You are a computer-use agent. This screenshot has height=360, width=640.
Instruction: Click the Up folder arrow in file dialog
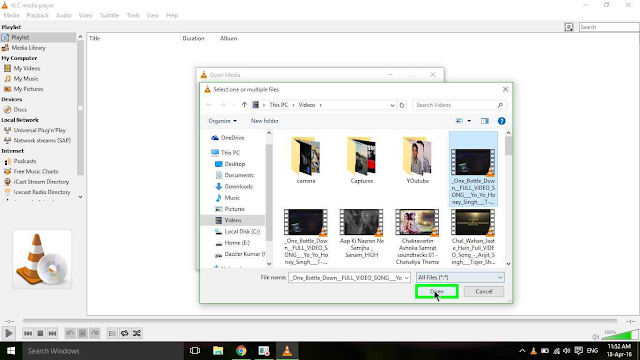point(244,105)
